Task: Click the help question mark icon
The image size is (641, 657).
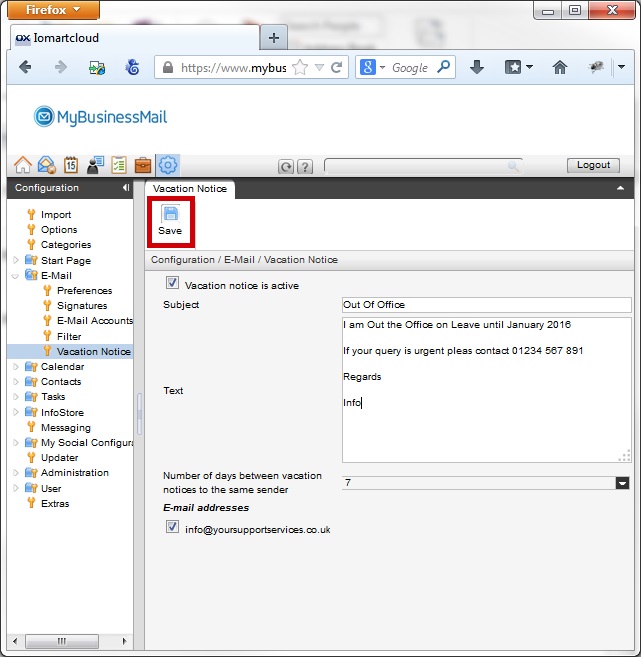Action: pos(305,167)
